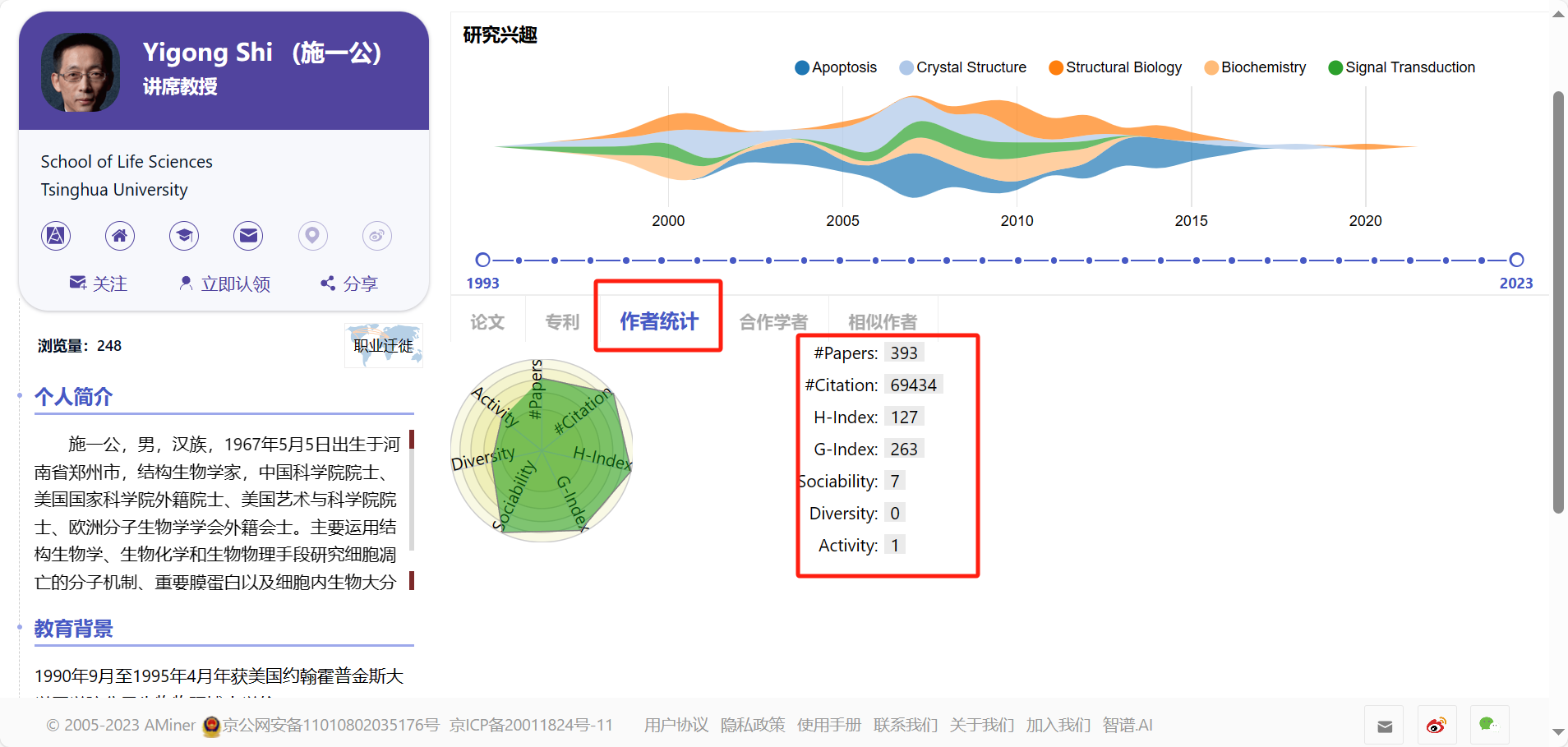This screenshot has width=1568, height=747.
Task: Click the footer gray mail icon
Action: [1385, 726]
